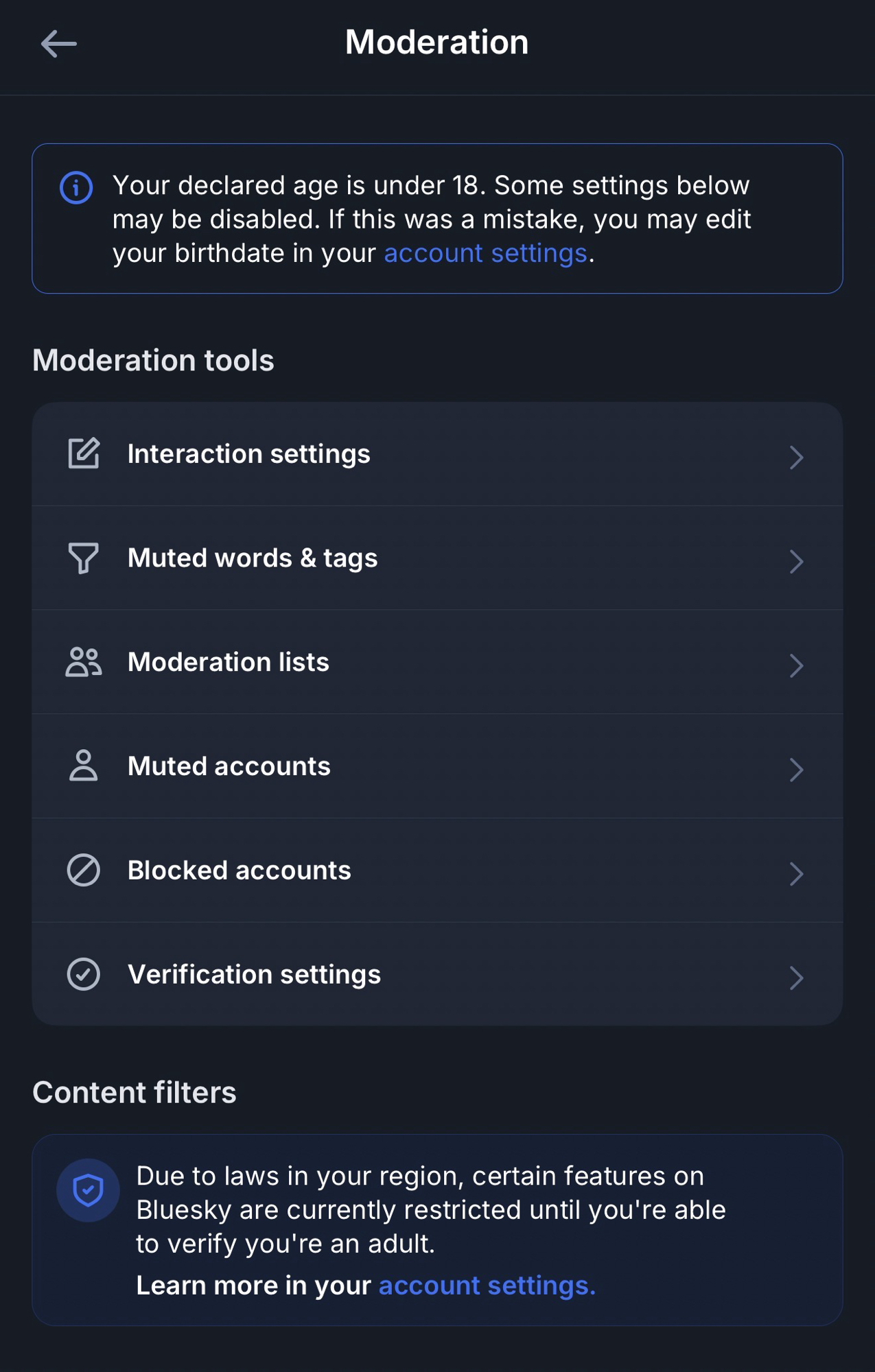The height and width of the screenshot is (1372, 875).
Task: Open the Blocked accounts item
Action: [240, 871]
